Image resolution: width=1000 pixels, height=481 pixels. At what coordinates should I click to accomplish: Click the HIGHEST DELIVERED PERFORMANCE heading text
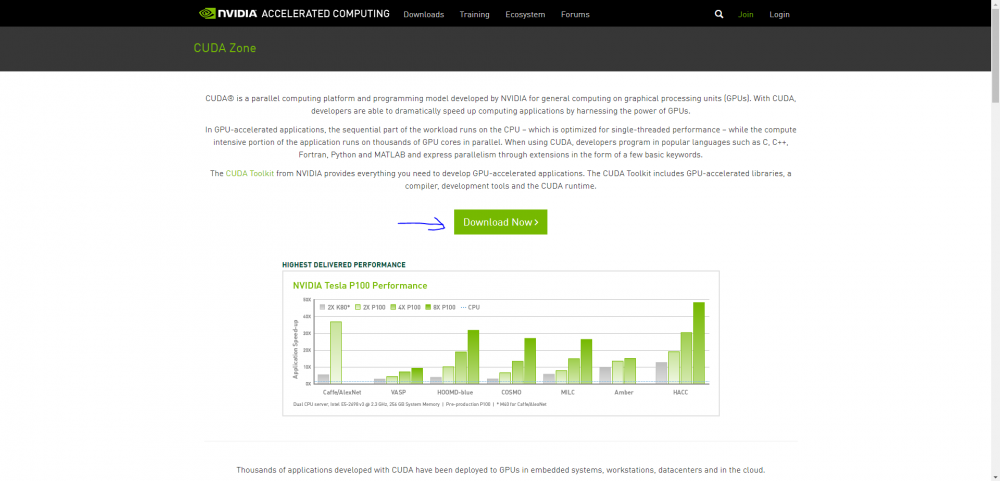point(344,265)
